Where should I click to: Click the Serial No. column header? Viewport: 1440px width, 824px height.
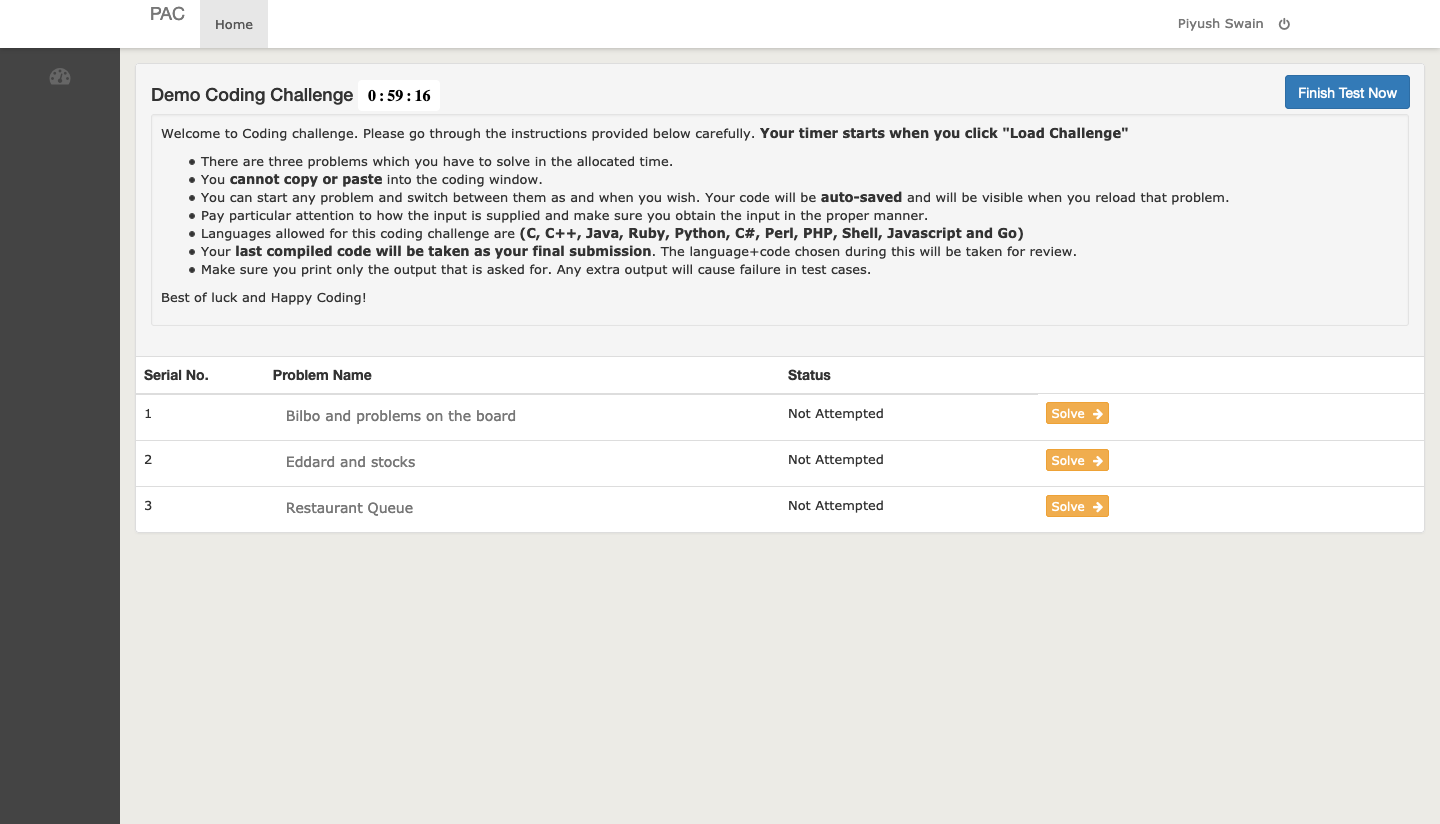pos(177,375)
